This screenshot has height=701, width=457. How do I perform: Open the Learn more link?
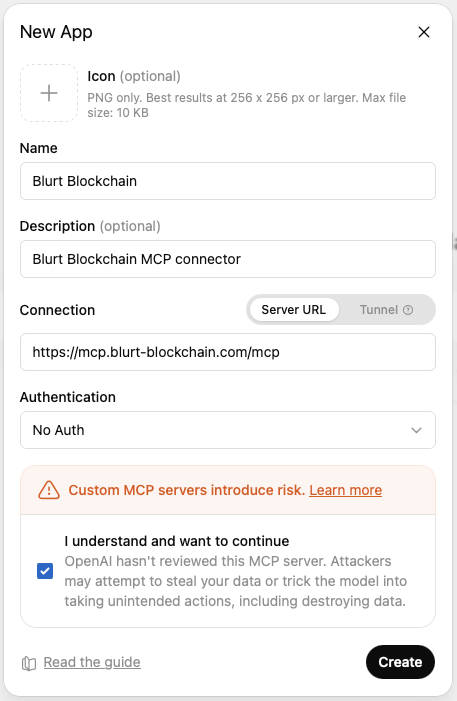pos(346,490)
